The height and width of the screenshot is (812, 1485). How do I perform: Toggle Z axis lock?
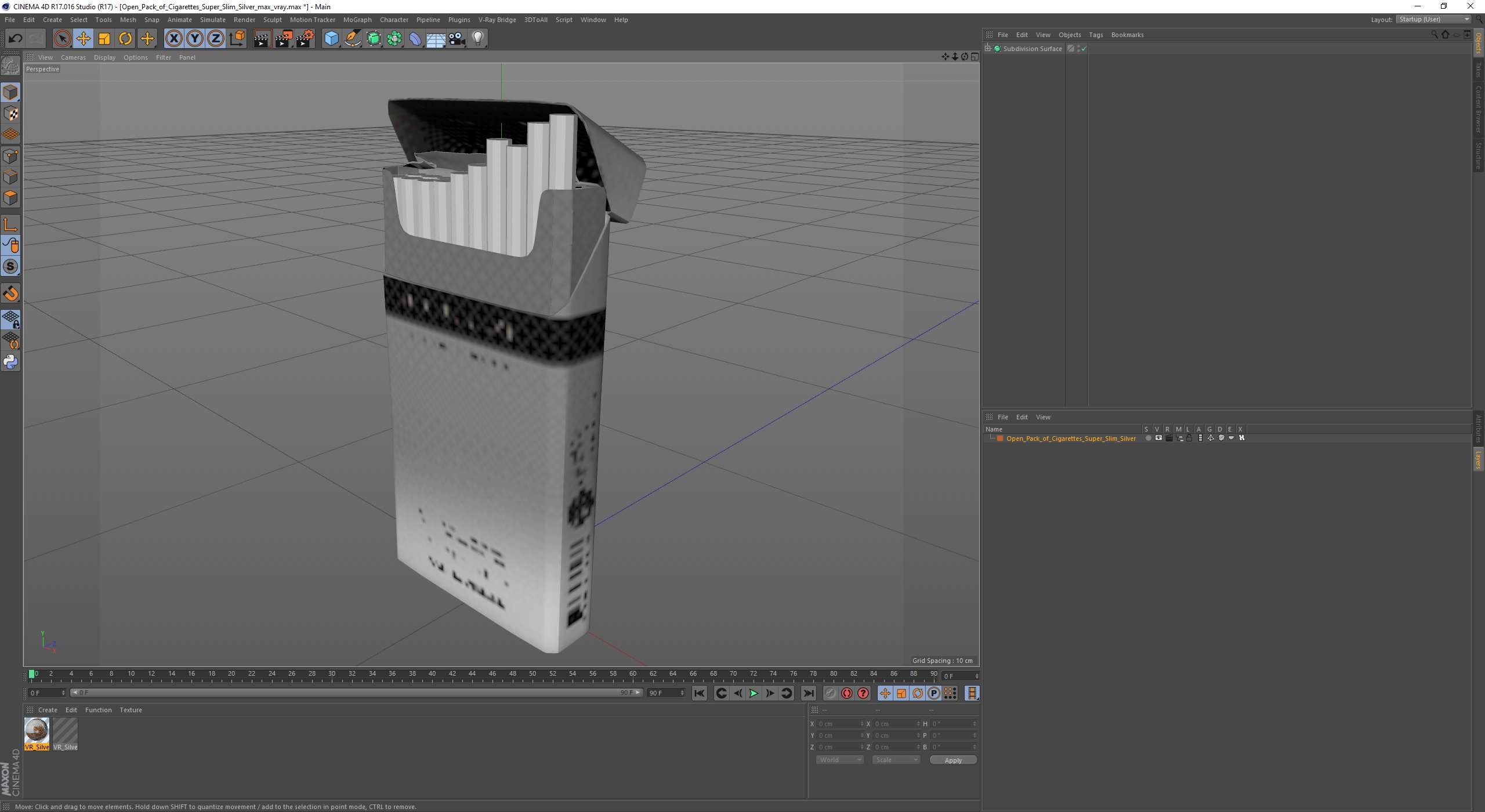pyautogui.click(x=216, y=39)
